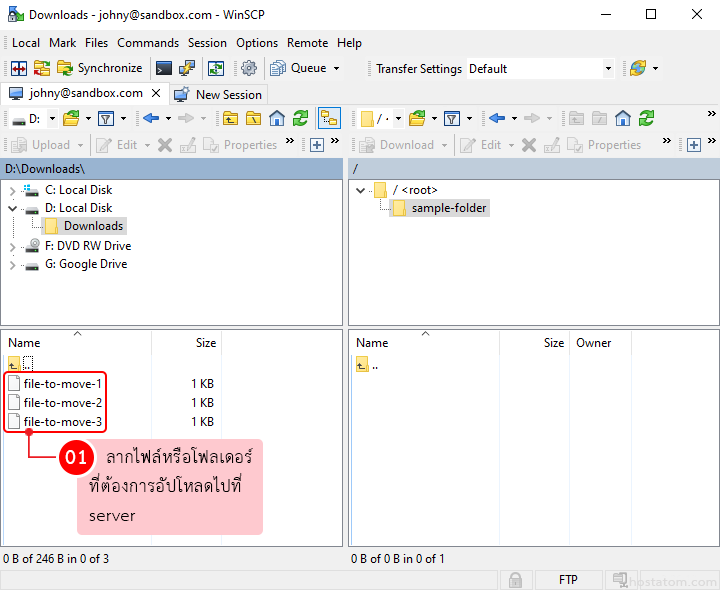Open the local drive D: dropdown
This screenshot has height=590, width=720.
(x=49, y=119)
